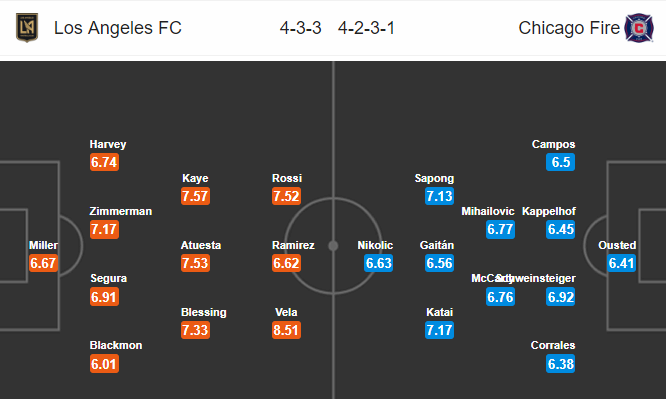Open Atuesta's player name
The image size is (666, 399).
pos(201,245)
